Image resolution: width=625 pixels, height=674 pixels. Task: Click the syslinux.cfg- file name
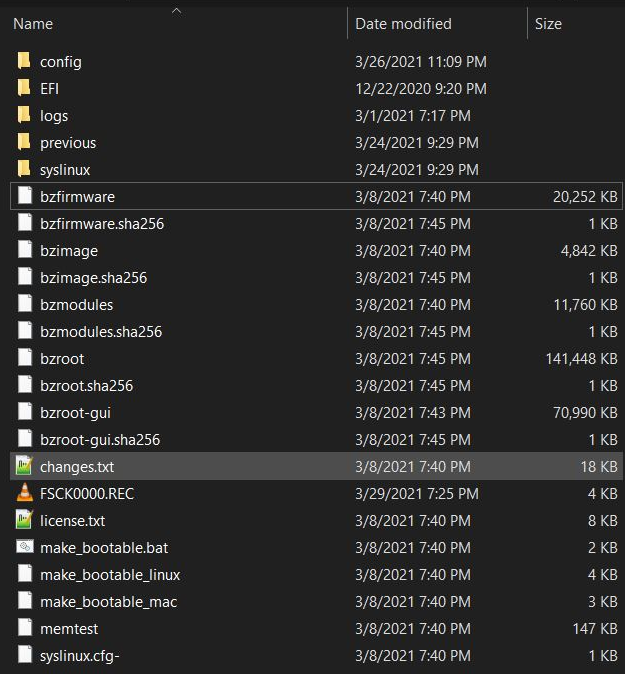pyautogui.click(x=80, y=656)
